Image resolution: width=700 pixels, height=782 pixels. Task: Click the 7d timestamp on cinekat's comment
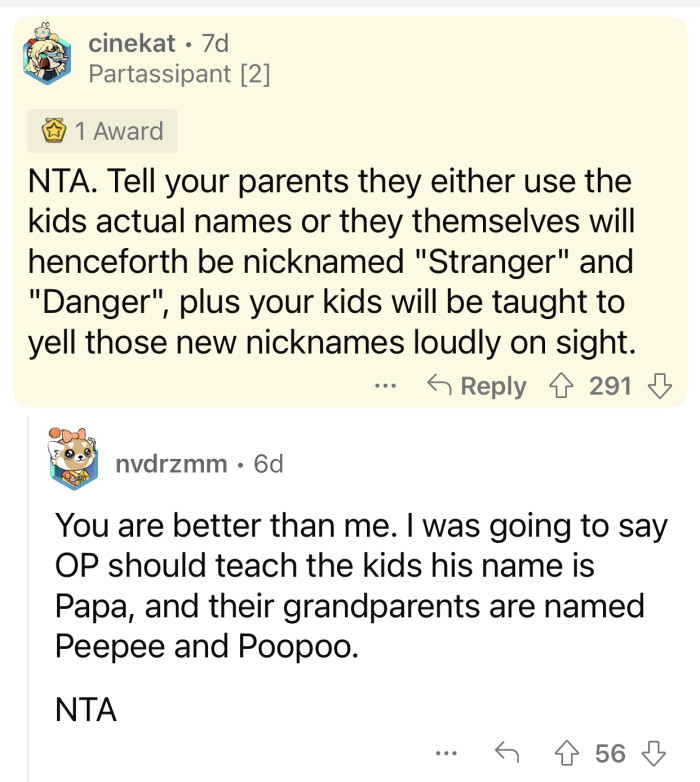215,44
